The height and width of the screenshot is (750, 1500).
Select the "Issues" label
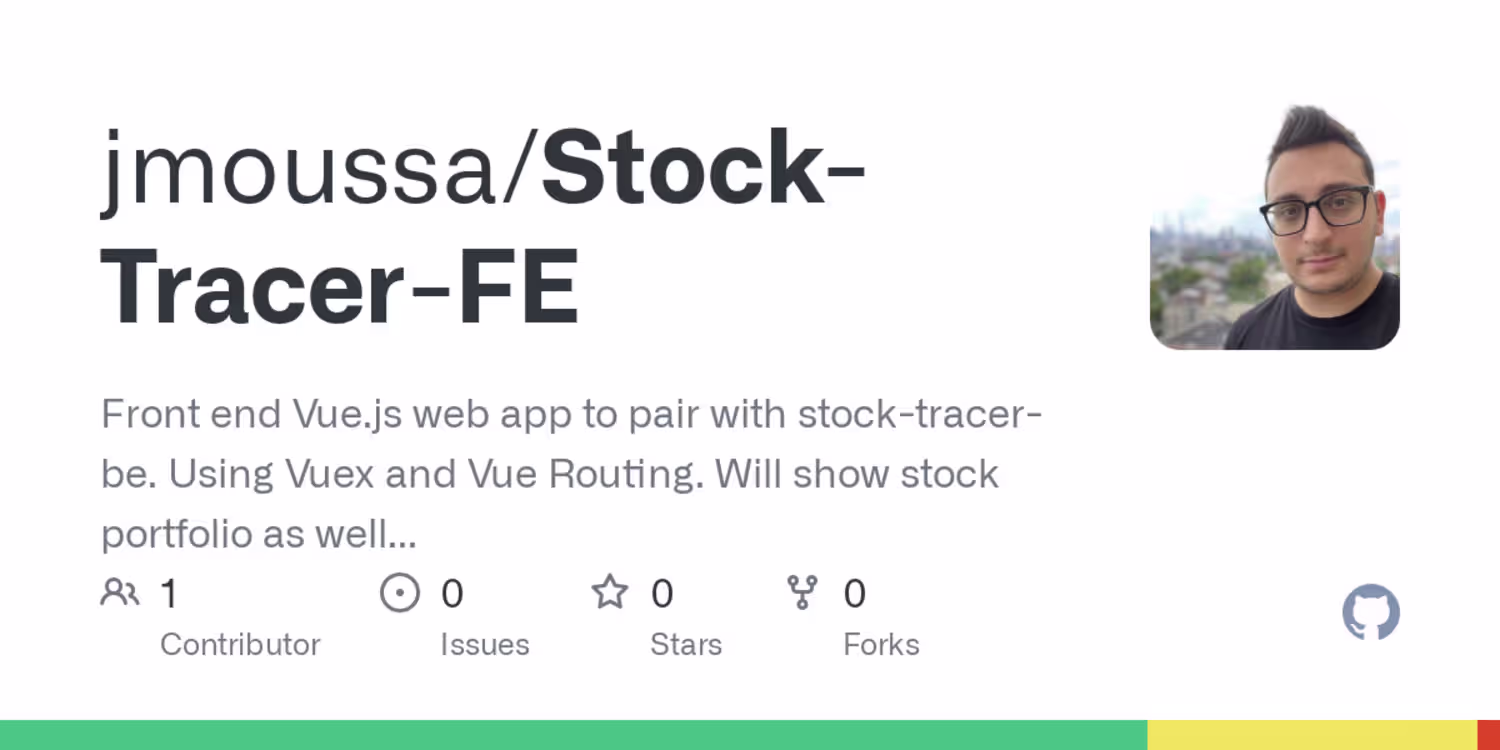[485, 645]
